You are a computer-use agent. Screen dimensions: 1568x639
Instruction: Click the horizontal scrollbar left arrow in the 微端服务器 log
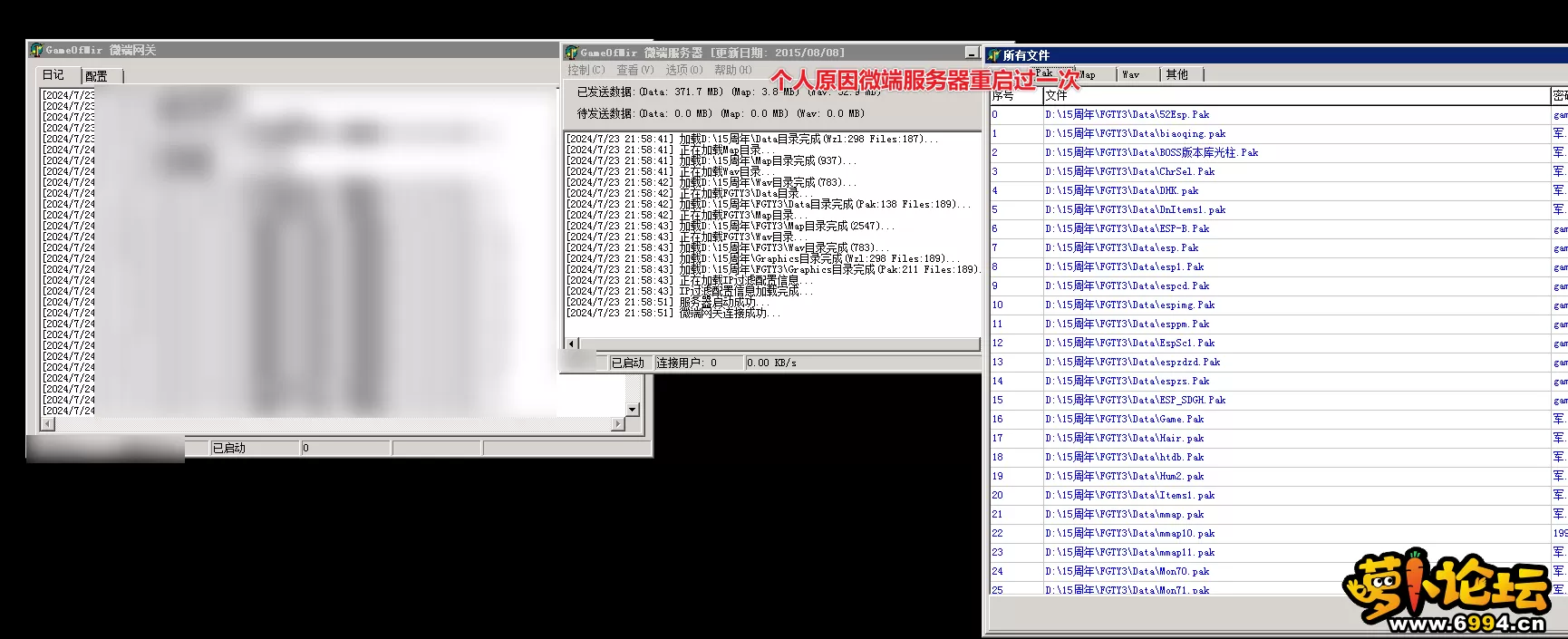coord(572,344)
